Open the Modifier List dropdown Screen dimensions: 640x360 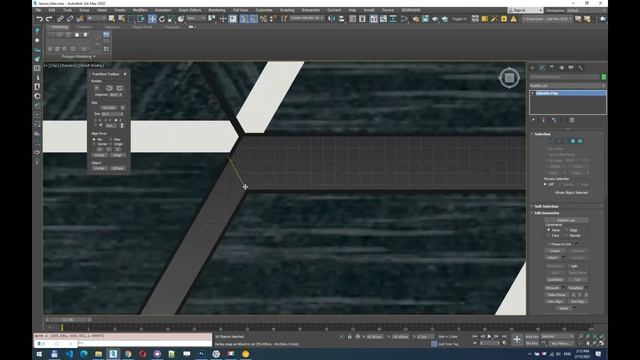[x=567, y=86]
